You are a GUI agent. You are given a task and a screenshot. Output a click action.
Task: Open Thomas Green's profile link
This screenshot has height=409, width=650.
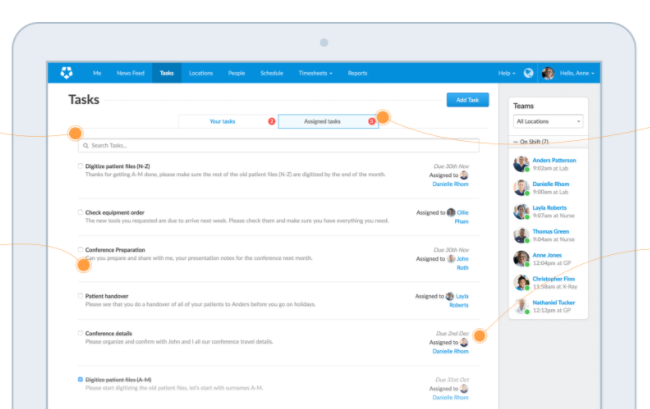click(x=551, y=231)
